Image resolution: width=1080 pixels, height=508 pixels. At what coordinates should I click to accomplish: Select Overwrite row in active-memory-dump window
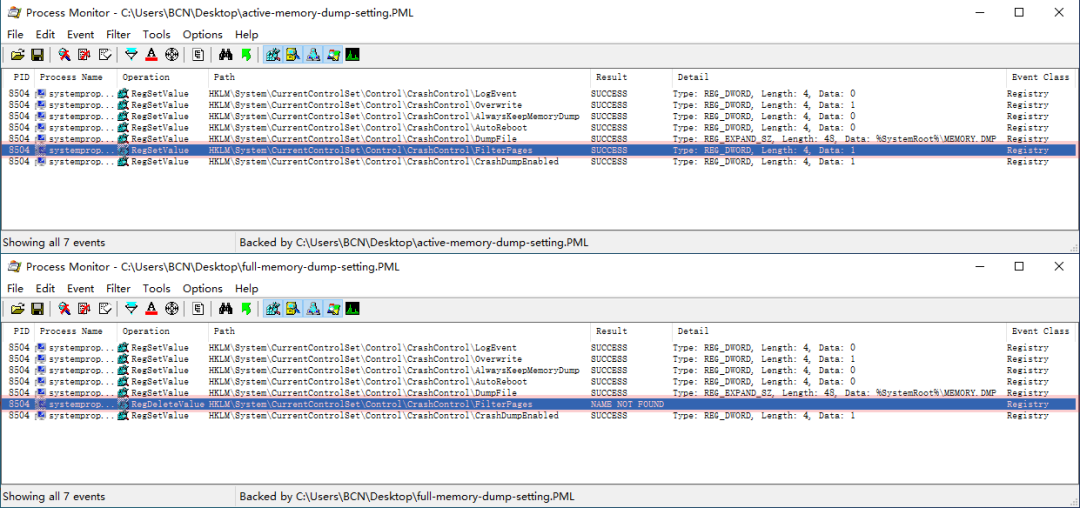point(539,105)
